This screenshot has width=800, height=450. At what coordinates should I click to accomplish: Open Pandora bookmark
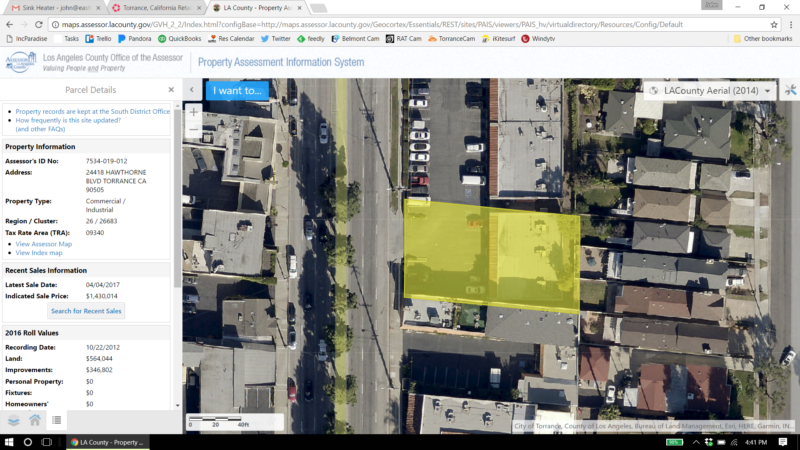(135, 39)
